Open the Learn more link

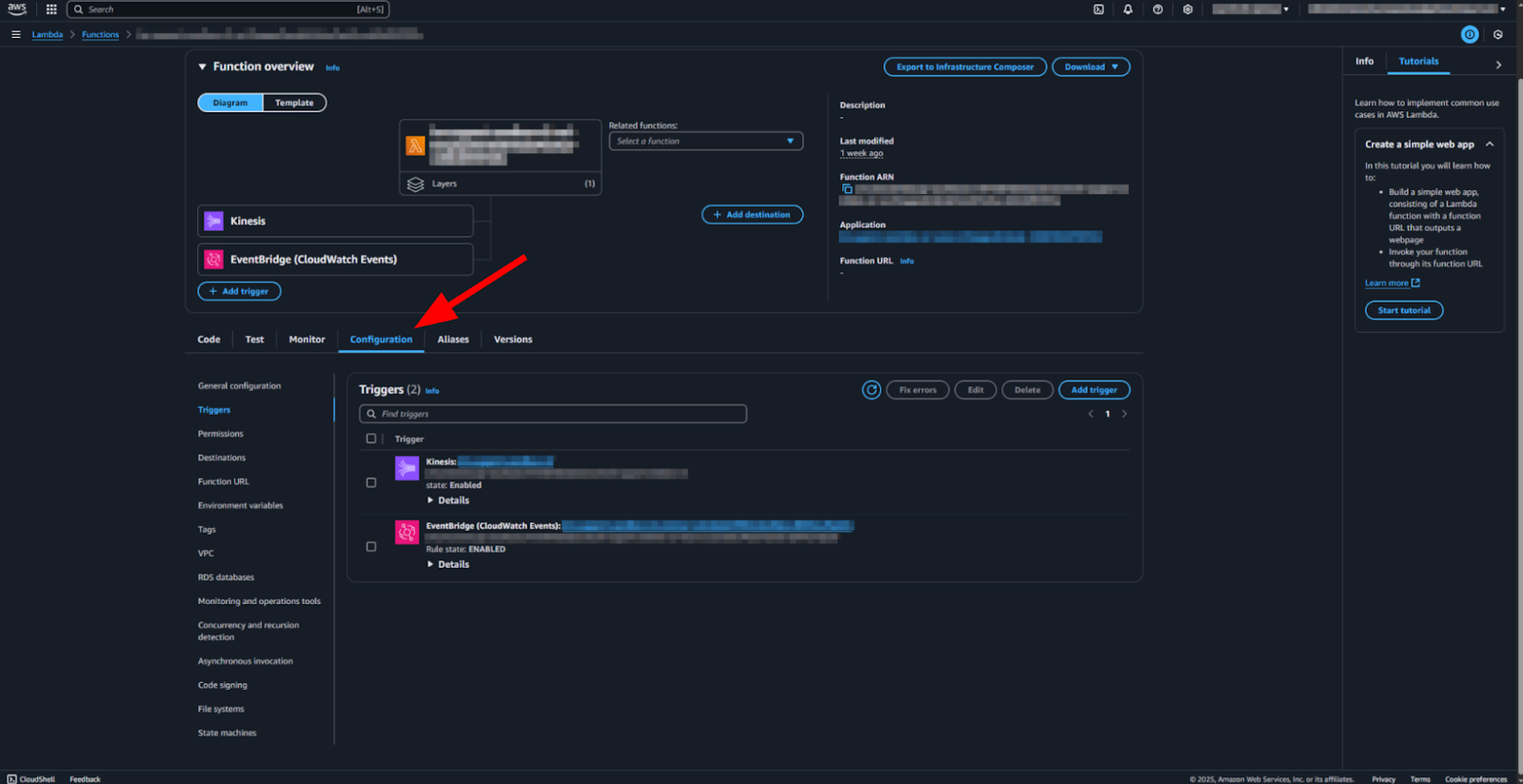[x=1387, y=283]
